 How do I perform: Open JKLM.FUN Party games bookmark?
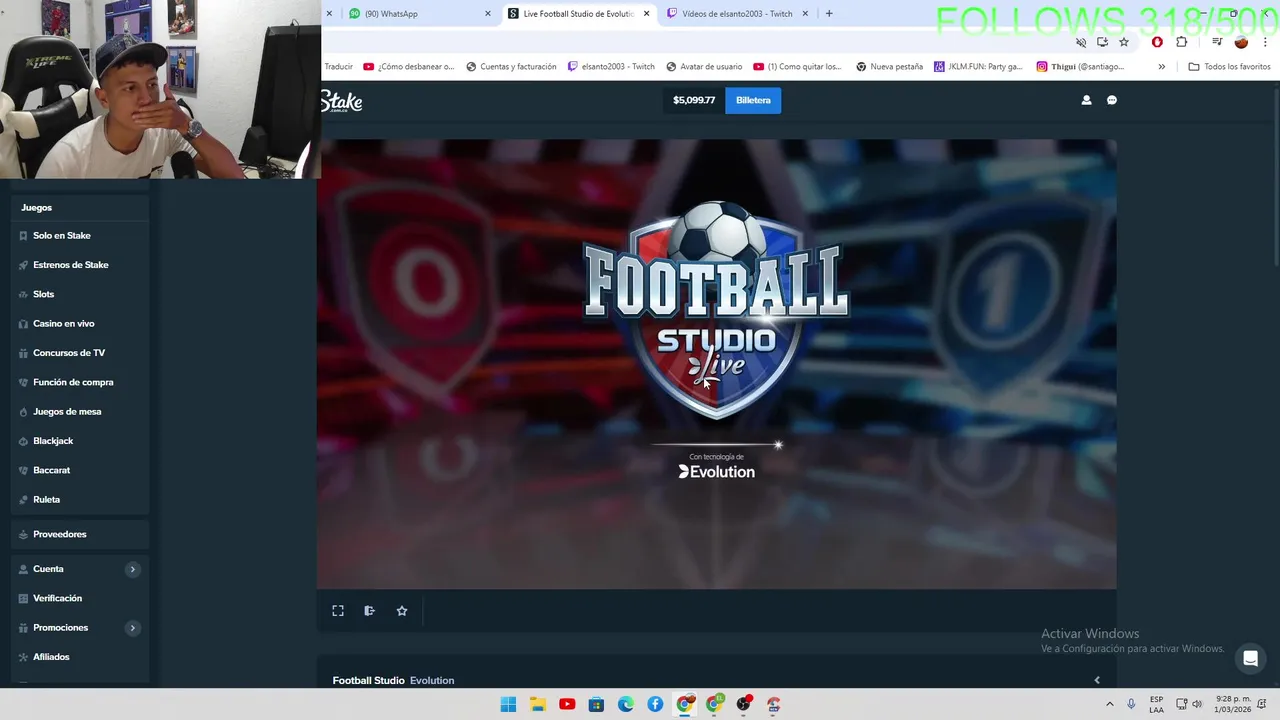(x=978, y=67)
